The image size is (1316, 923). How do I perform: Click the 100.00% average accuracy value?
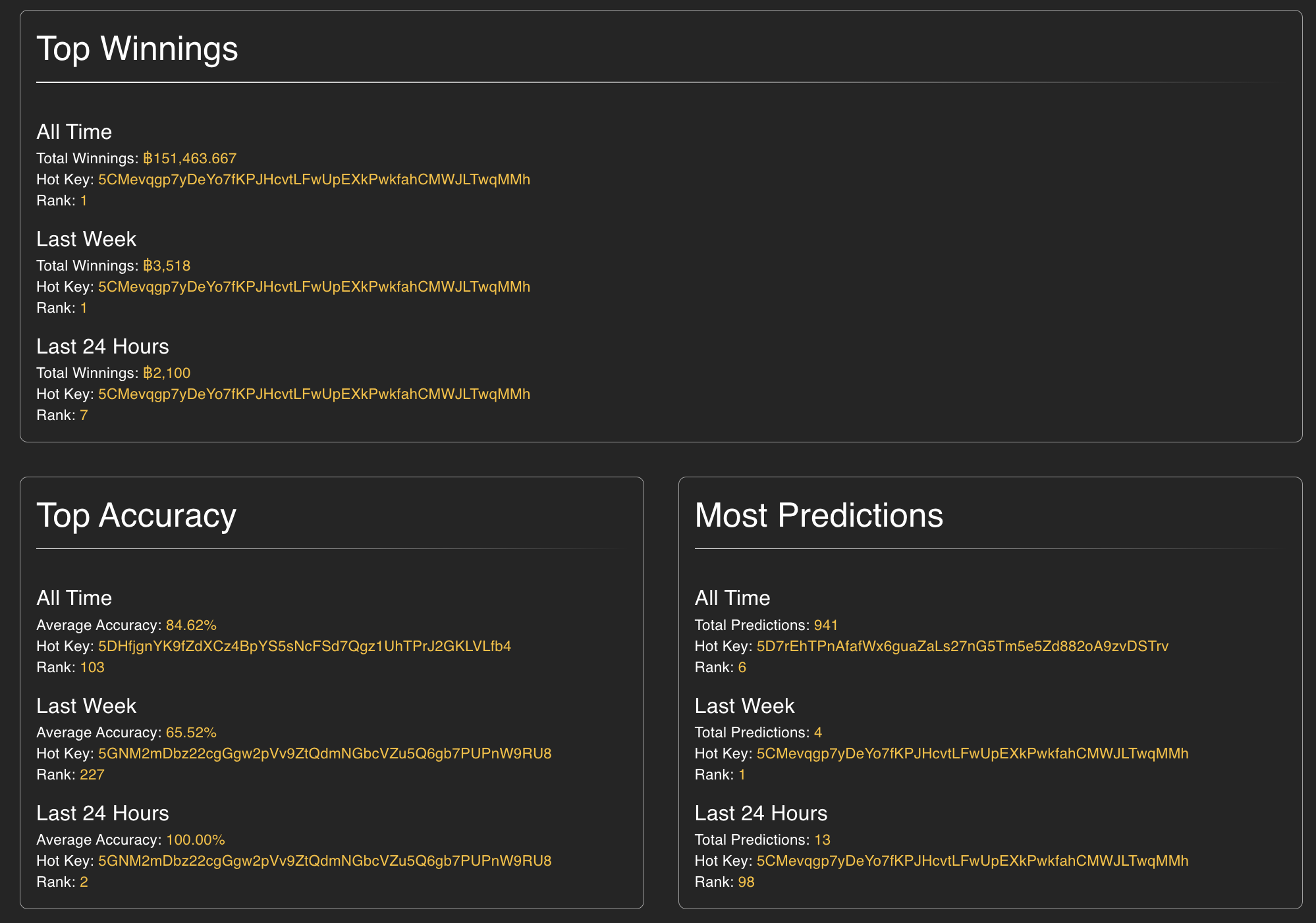196,840
